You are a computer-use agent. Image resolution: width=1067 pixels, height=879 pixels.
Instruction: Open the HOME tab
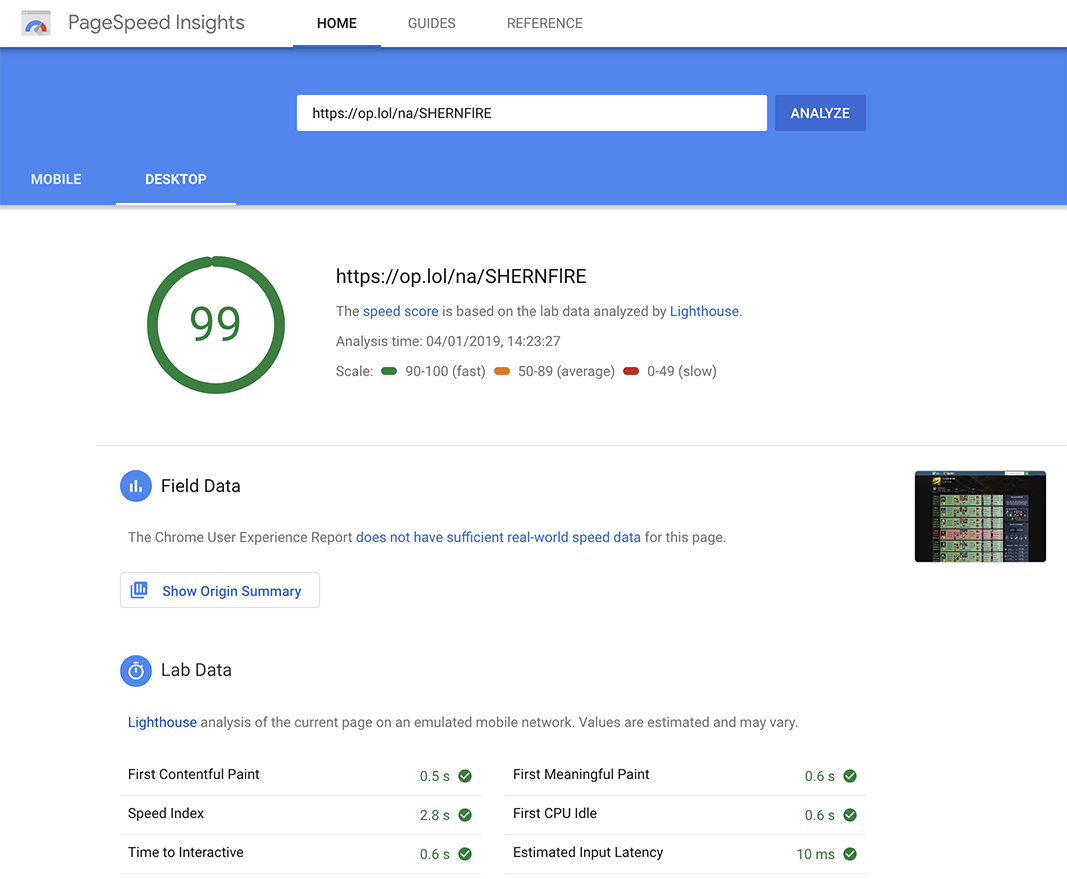point(337,24)
